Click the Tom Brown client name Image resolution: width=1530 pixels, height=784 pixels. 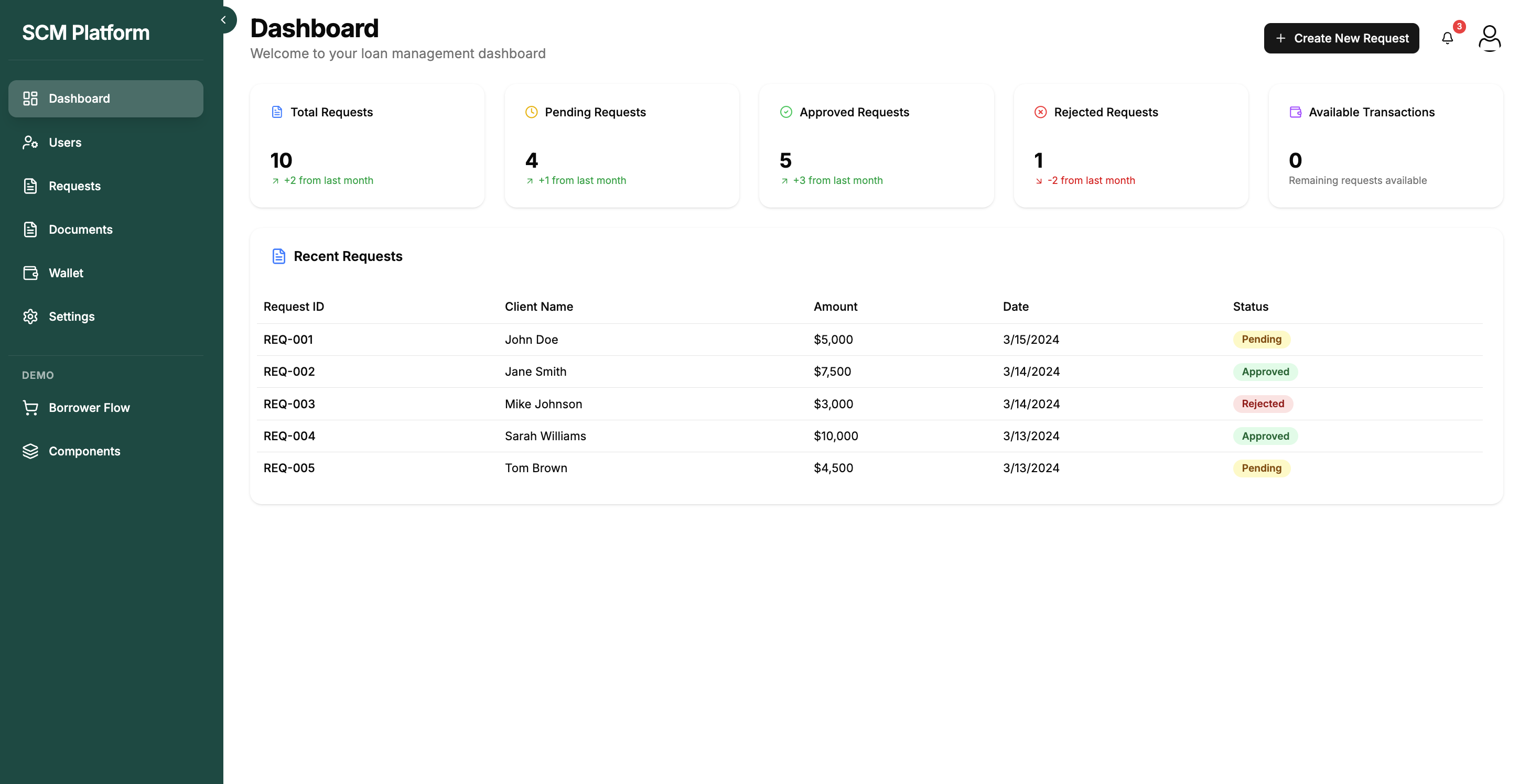coord(536,469)
